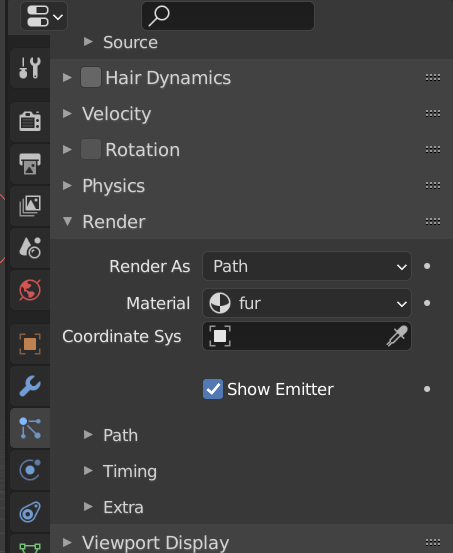
Task: Open the Scene properties tab
Action: (30, 248)
